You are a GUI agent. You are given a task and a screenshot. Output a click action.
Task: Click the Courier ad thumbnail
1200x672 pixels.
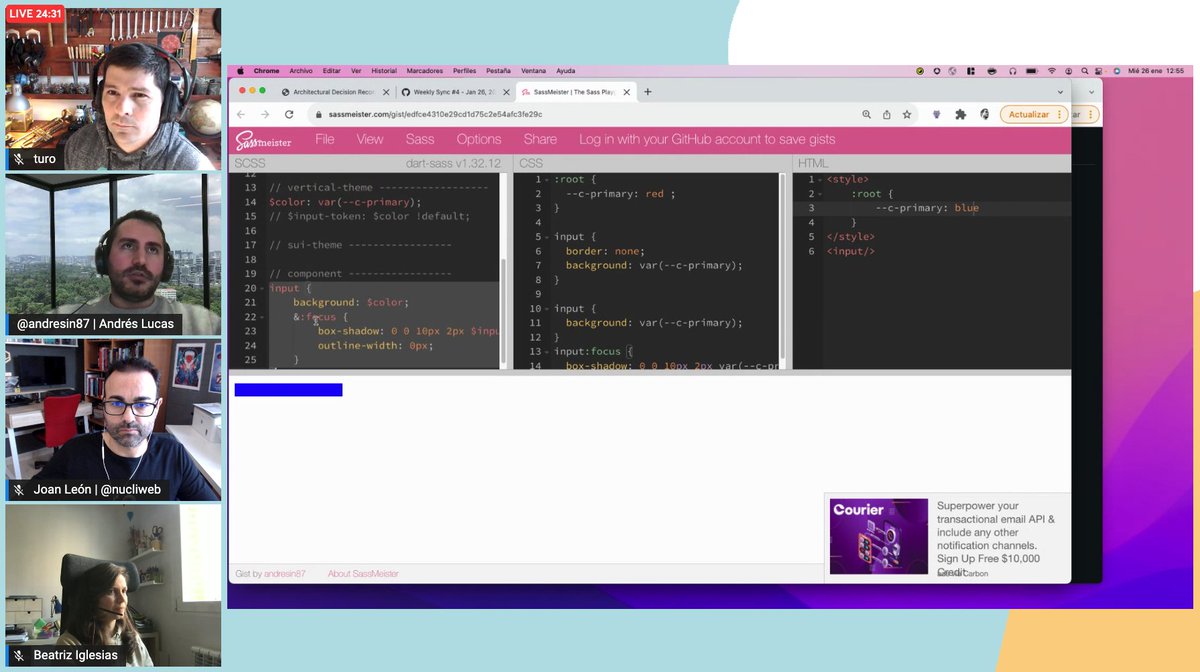click(879, 536)
